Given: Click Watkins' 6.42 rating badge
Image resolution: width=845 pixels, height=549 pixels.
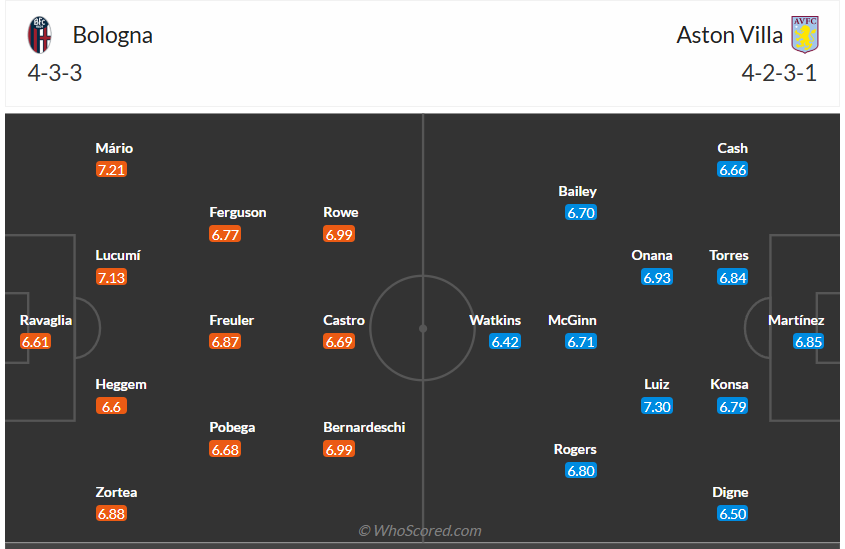Looking at the screenshot, I should [505, 342].
